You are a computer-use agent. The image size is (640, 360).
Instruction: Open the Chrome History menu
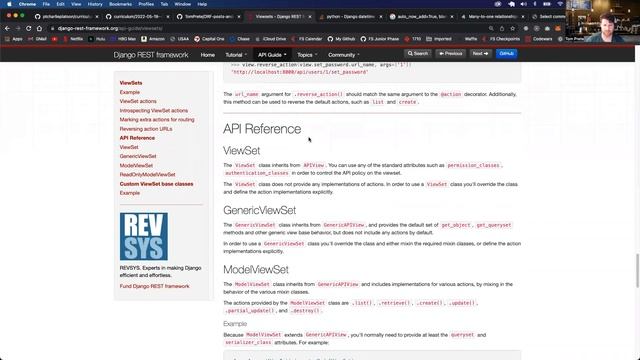[95, 4]
